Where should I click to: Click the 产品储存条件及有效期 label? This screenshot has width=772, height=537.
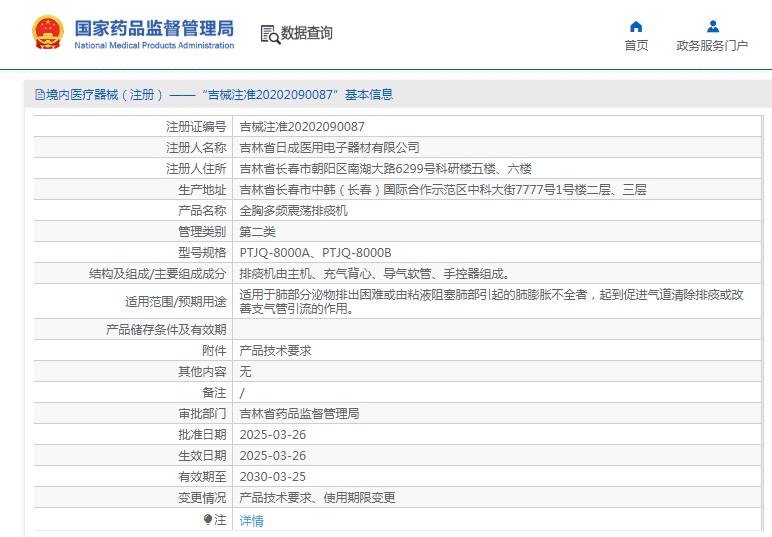click(166, 330)
